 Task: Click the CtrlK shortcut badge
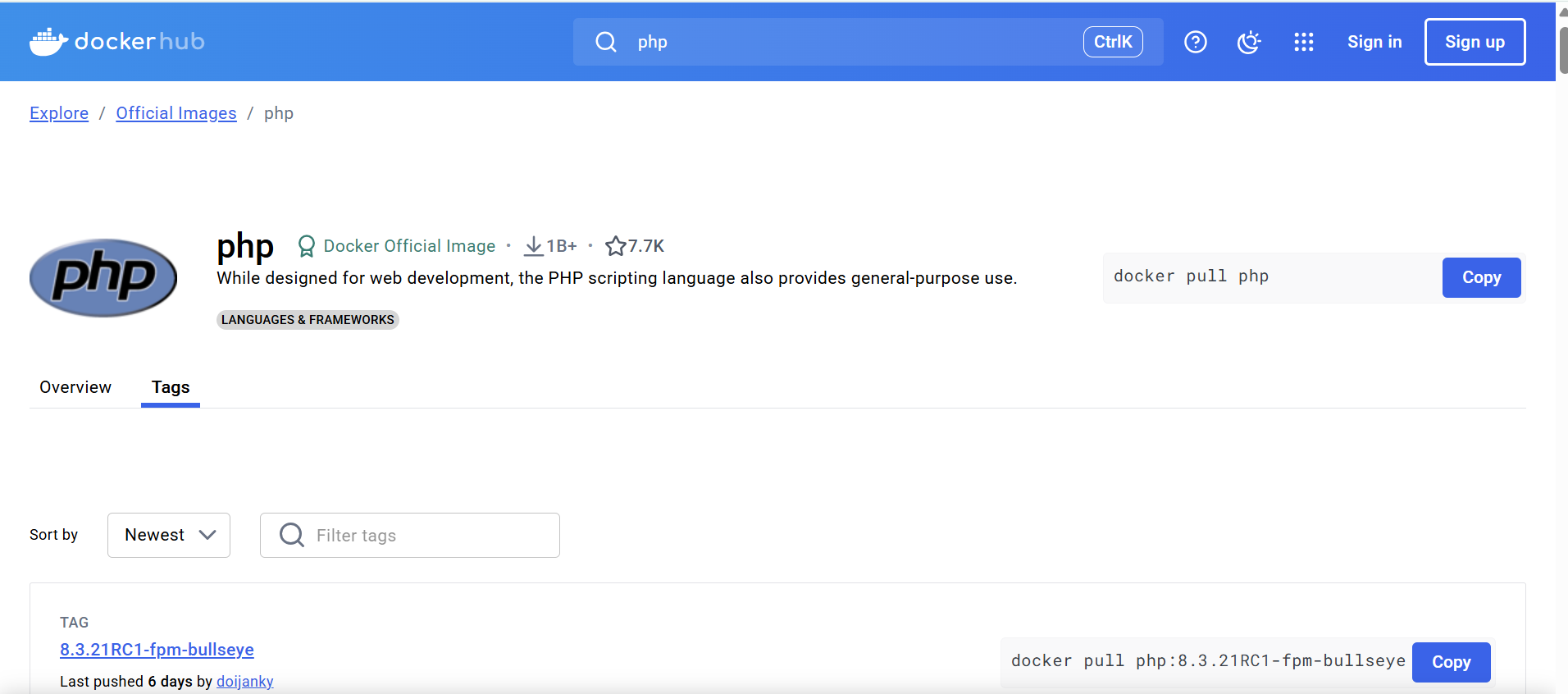click(1113, 42)
